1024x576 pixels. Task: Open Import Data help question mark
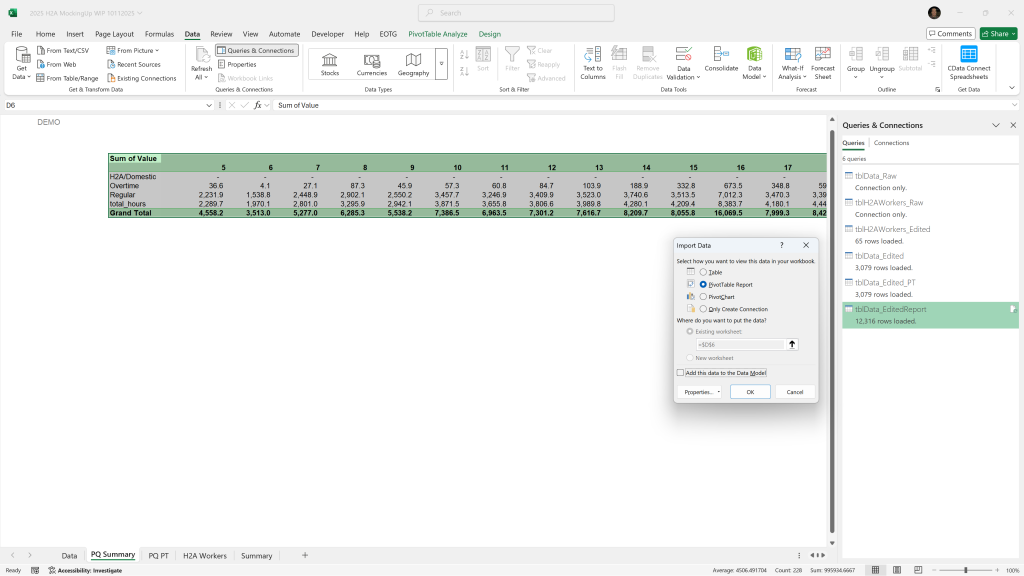pyautogui.click(x=782, y=246)
